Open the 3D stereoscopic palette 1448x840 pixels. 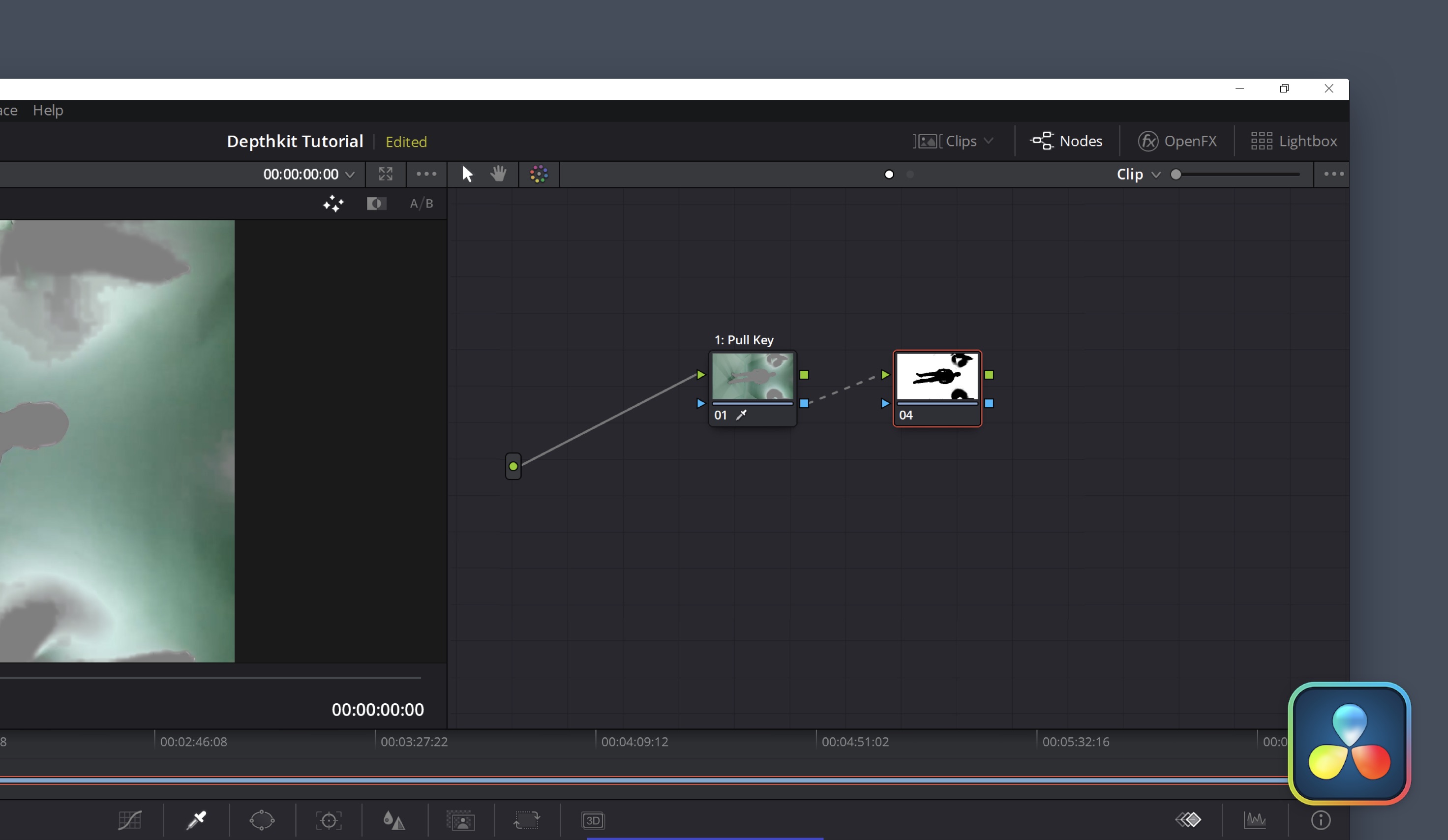click(593, 820)
